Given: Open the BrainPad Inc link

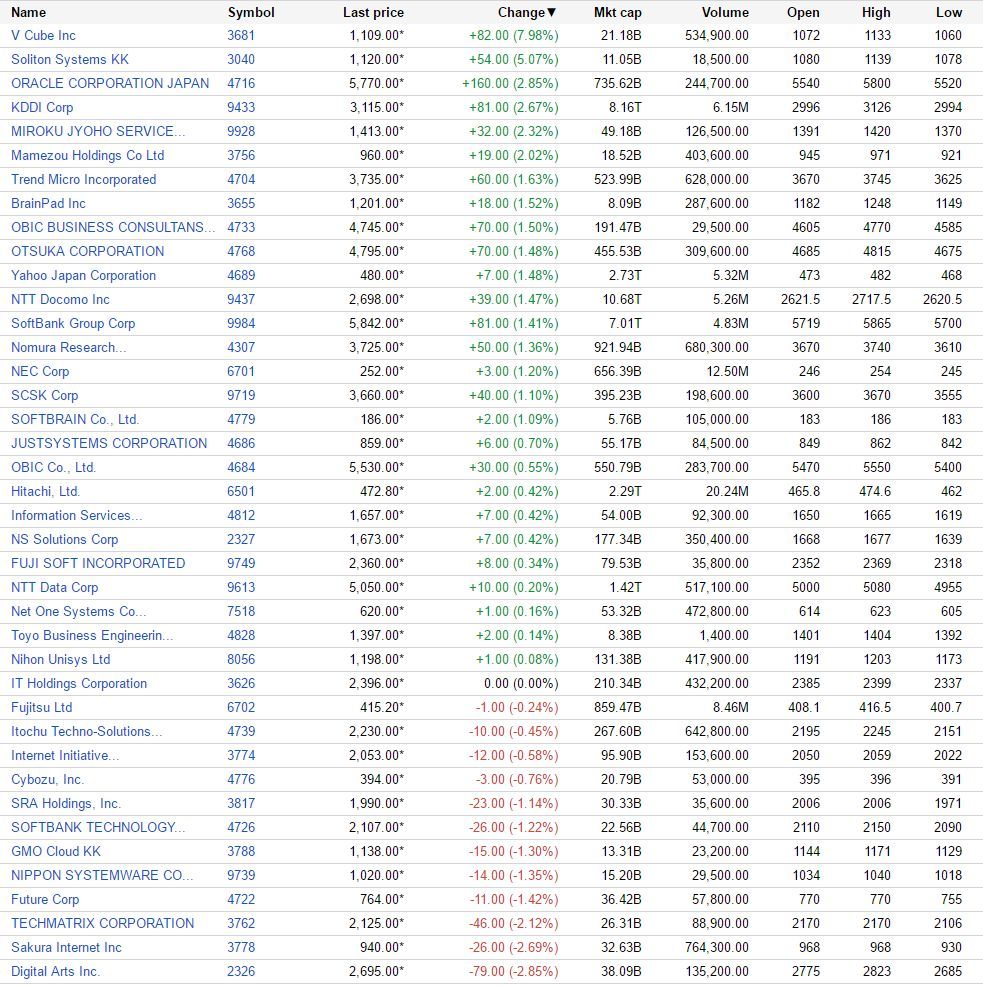Looking at the screenshot, I should click(x=48, y=203).
